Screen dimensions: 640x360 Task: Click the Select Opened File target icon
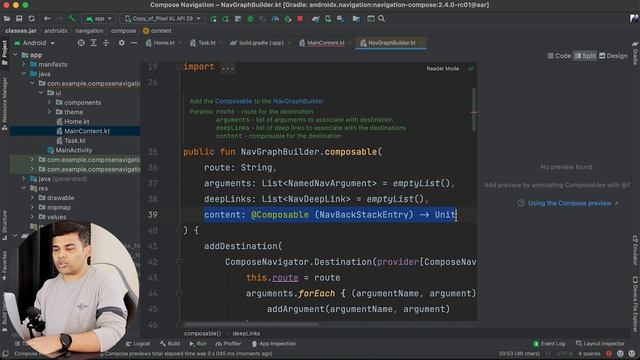(81, 43)
